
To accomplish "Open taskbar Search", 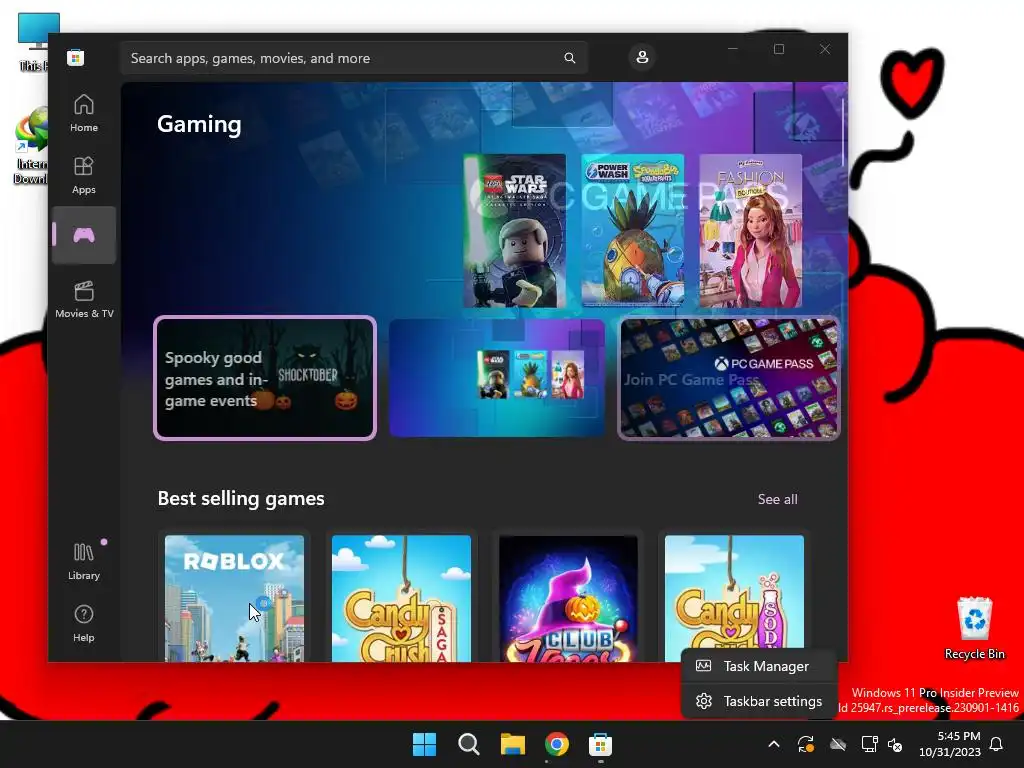I will [468, 744].
